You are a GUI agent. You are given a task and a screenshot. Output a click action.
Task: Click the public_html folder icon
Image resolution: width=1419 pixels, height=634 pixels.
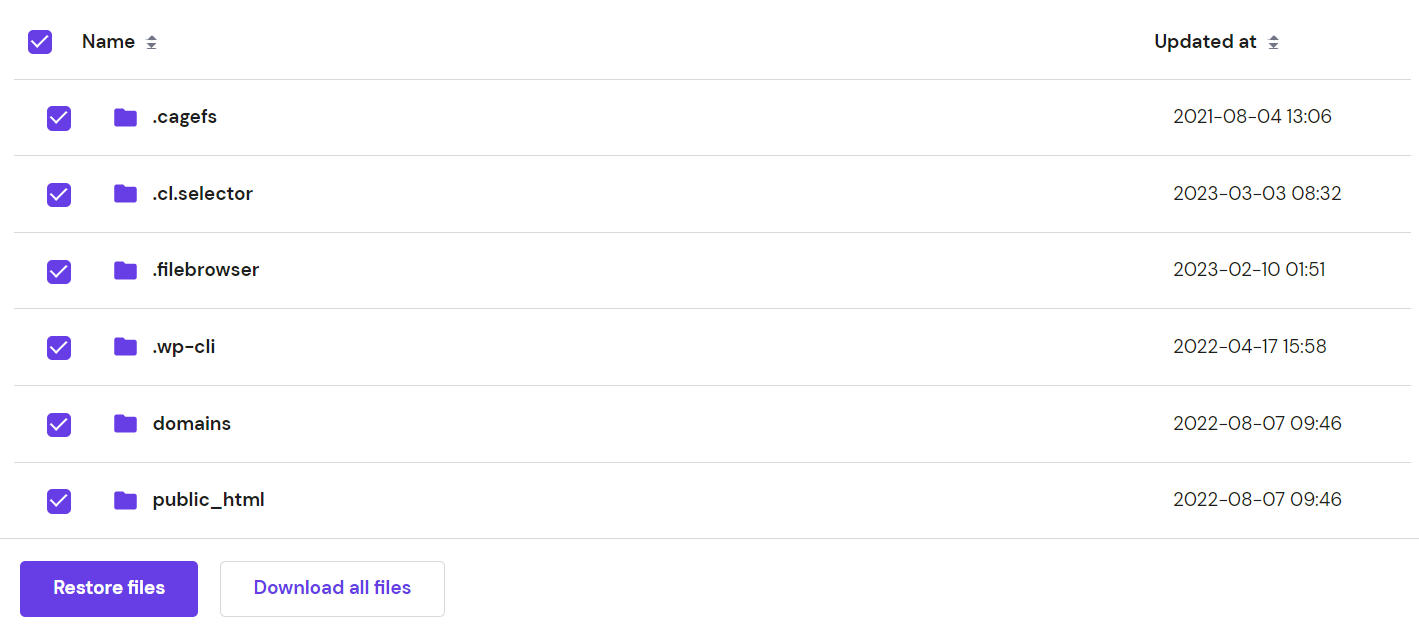click(125, 500)
